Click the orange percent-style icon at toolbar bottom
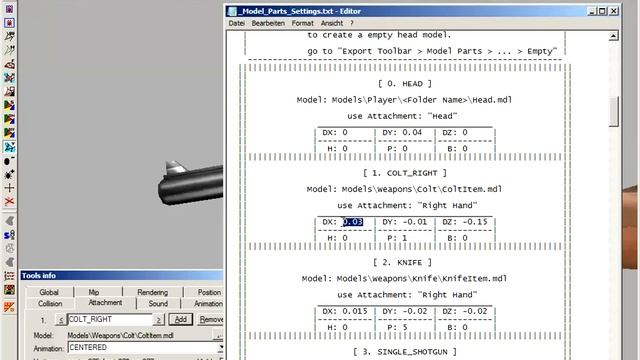The width and height of the screenshot is (640, 360). point(9,307)
